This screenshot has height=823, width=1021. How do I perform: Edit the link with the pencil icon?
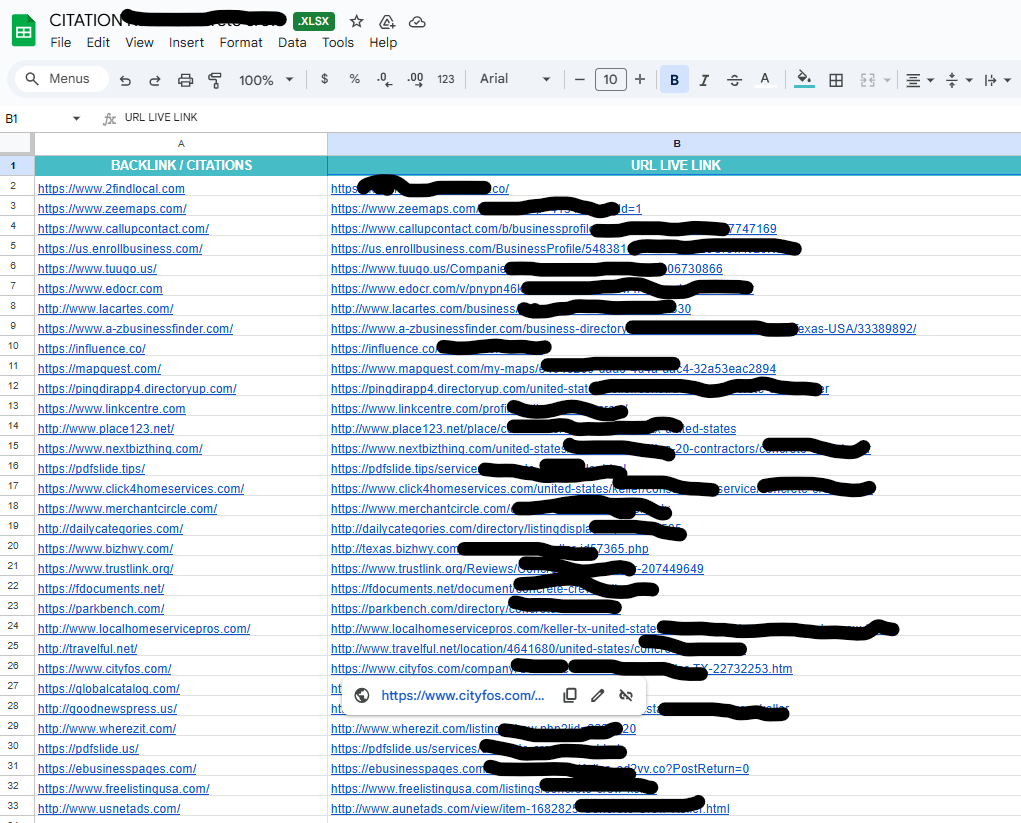(x=598, y=695)
